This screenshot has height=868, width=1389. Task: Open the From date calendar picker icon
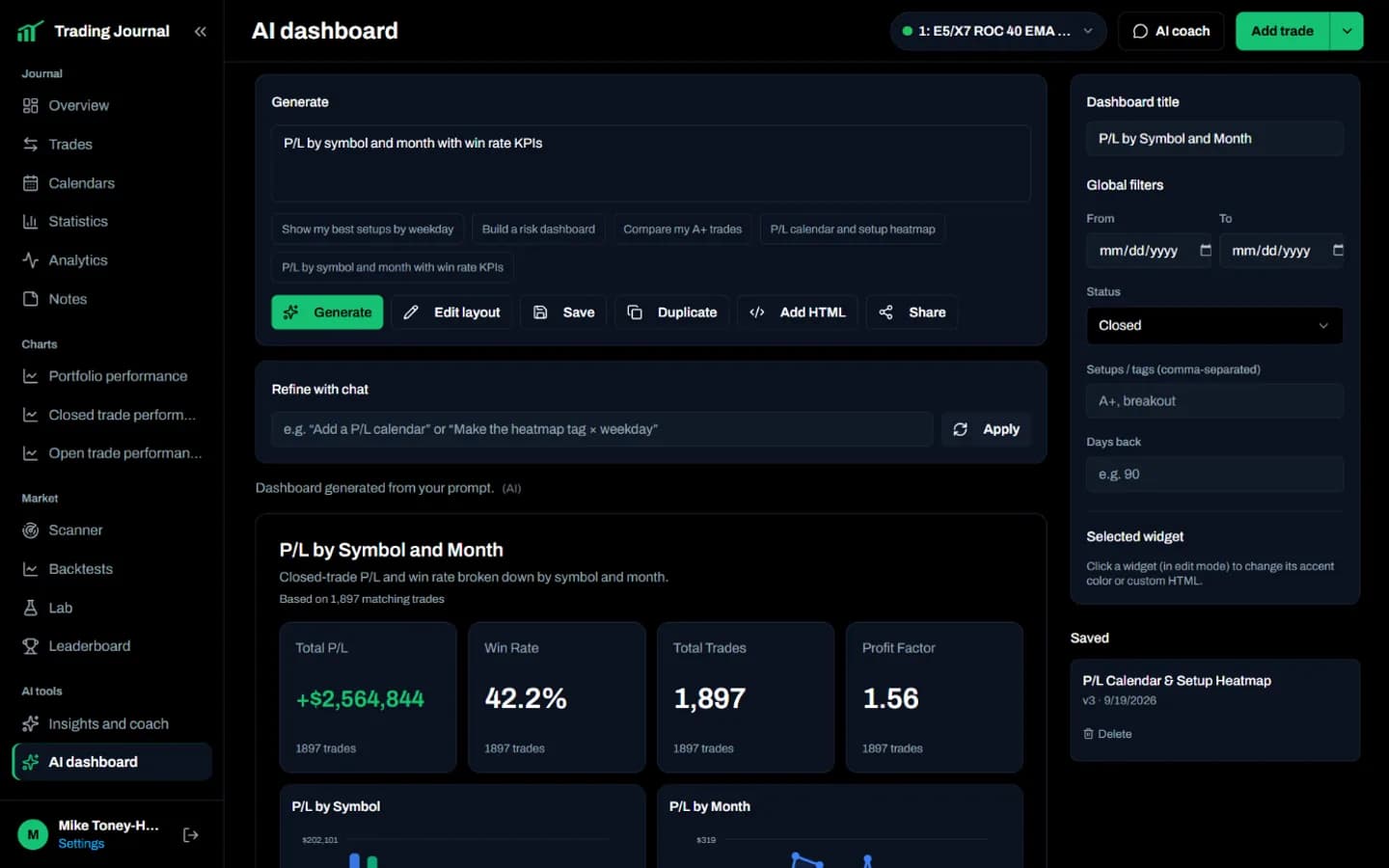1205,251
